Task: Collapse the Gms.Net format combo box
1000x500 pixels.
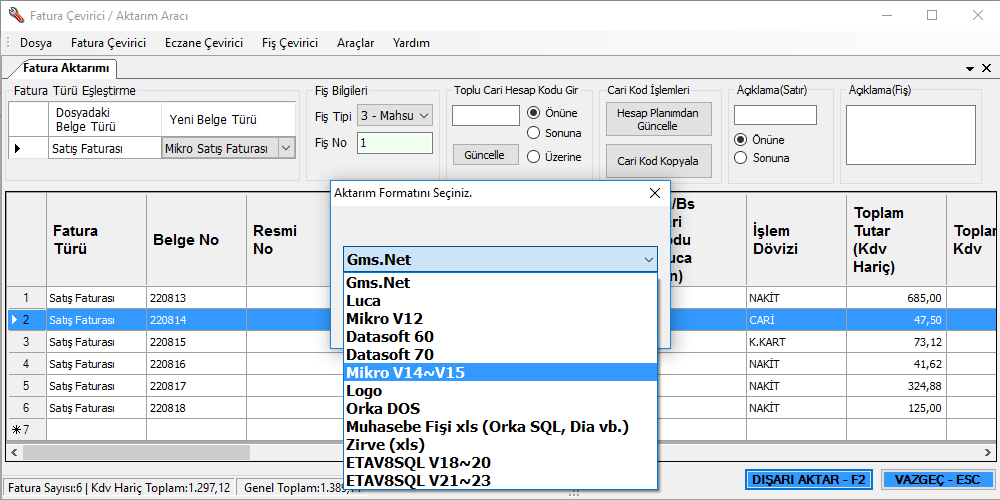Action: tap(649, 260)
